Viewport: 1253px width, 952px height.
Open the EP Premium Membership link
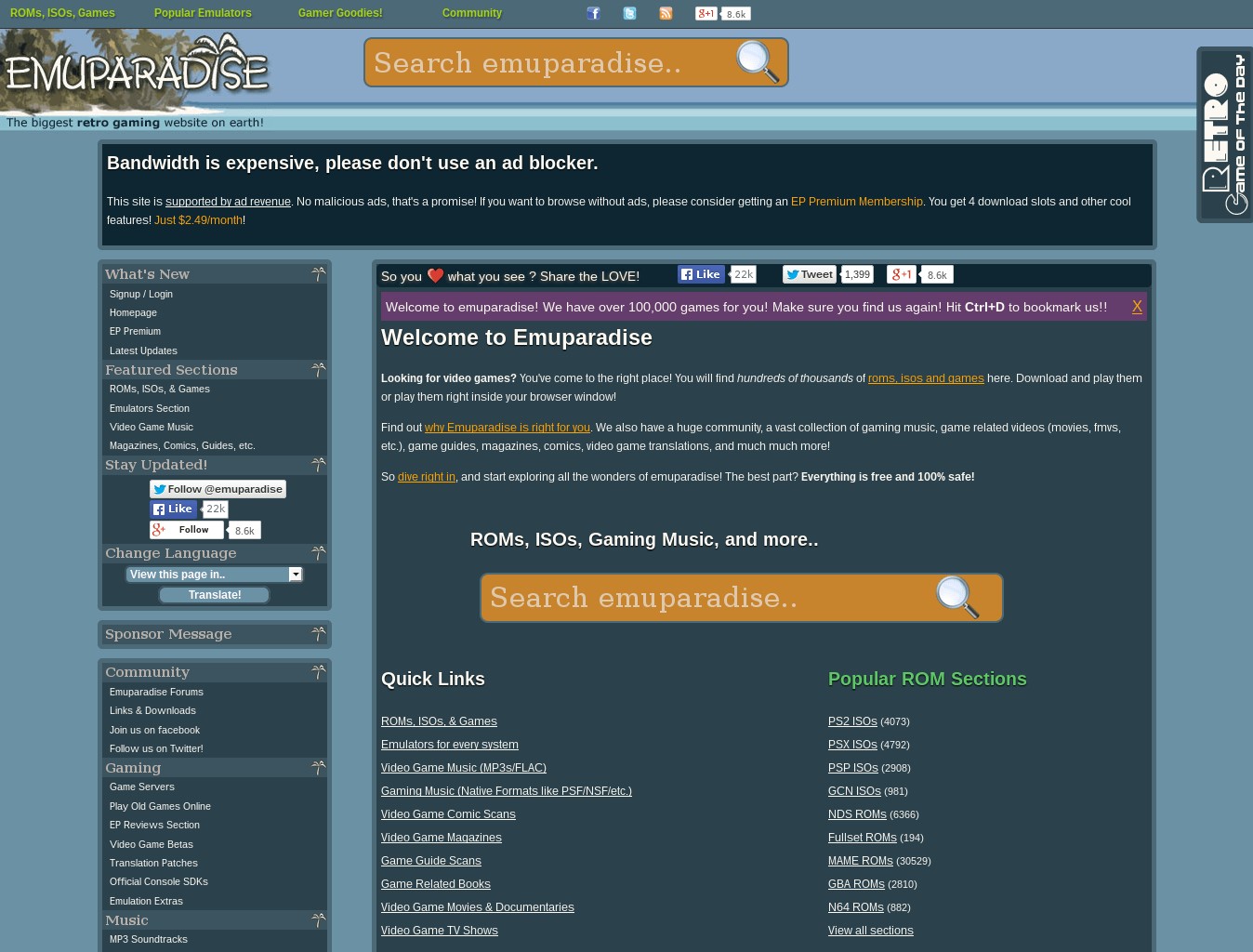coord(856,202)
